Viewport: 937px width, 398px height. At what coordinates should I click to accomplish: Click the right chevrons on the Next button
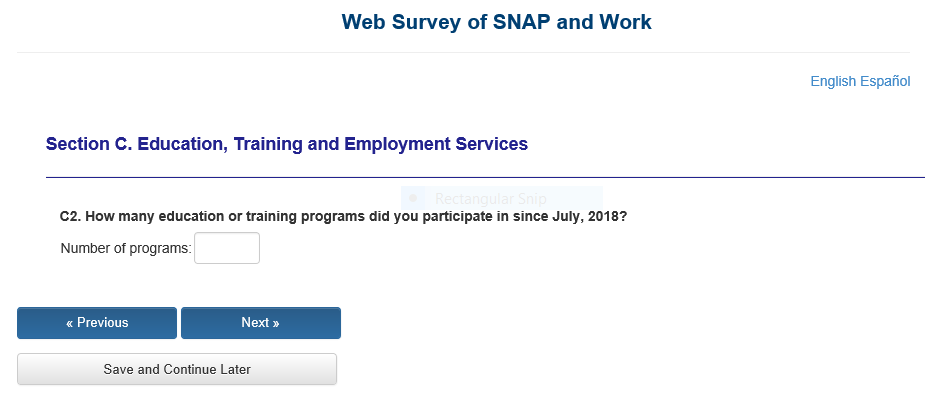click(x=275, y=323)
